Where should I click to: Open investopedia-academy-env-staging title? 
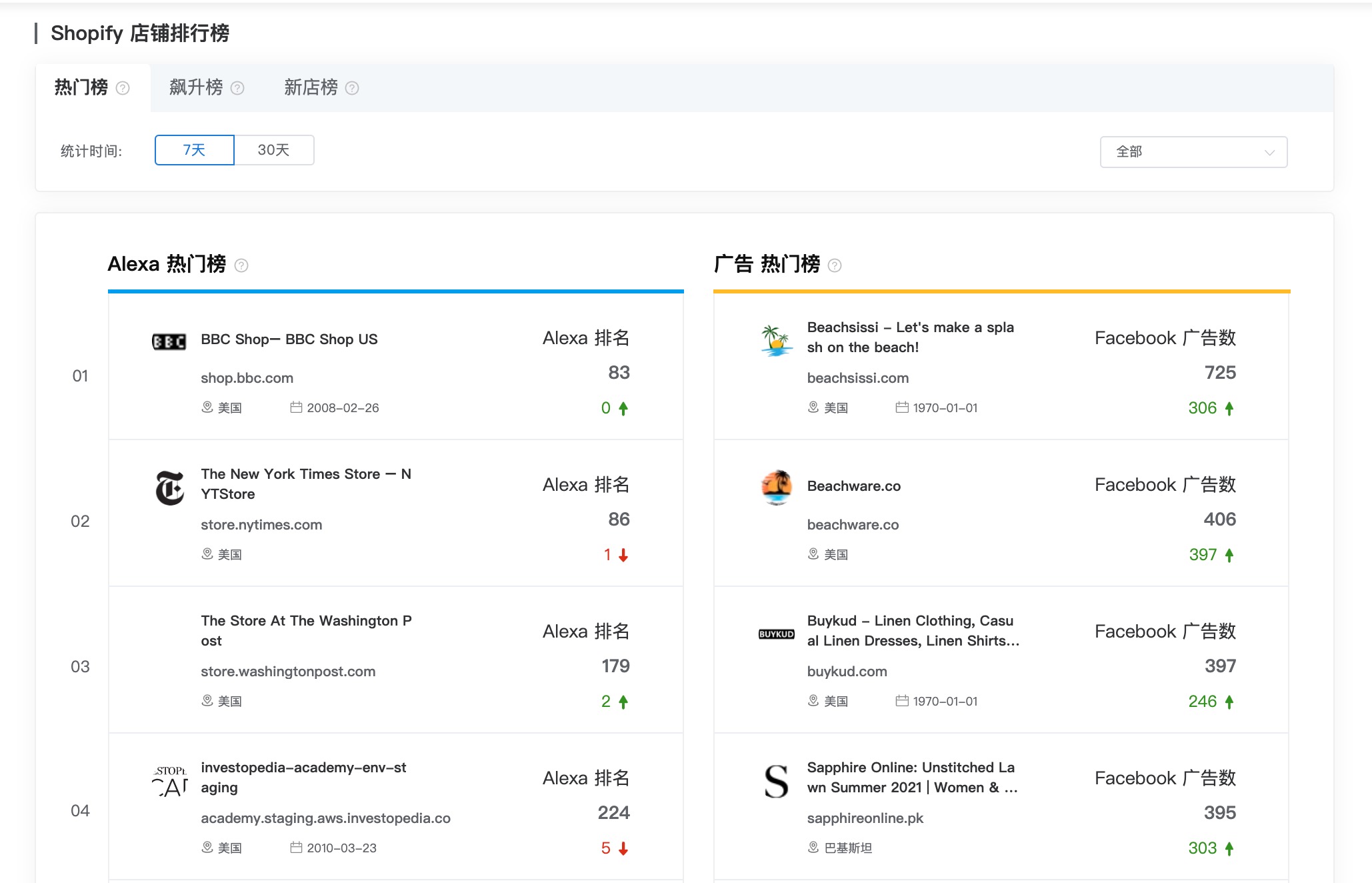[x=303, y=778]
